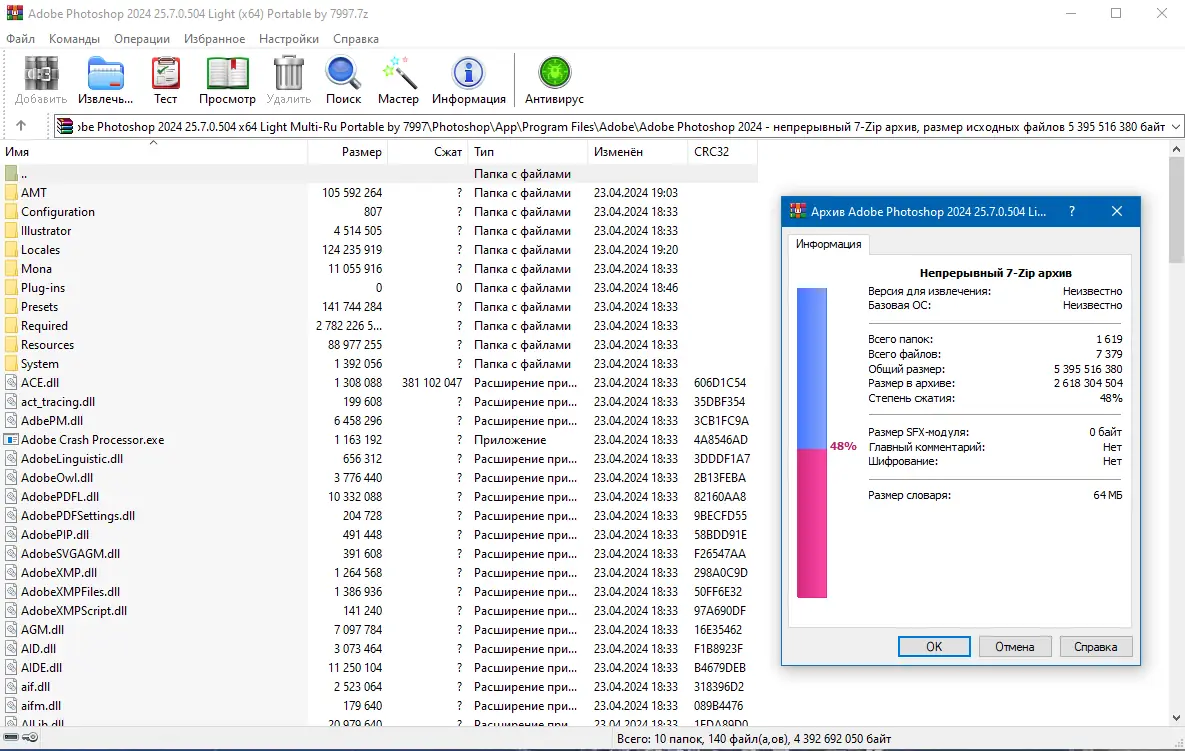
Task: Open Просмотр viewer icon
Action: pos(227,74)
